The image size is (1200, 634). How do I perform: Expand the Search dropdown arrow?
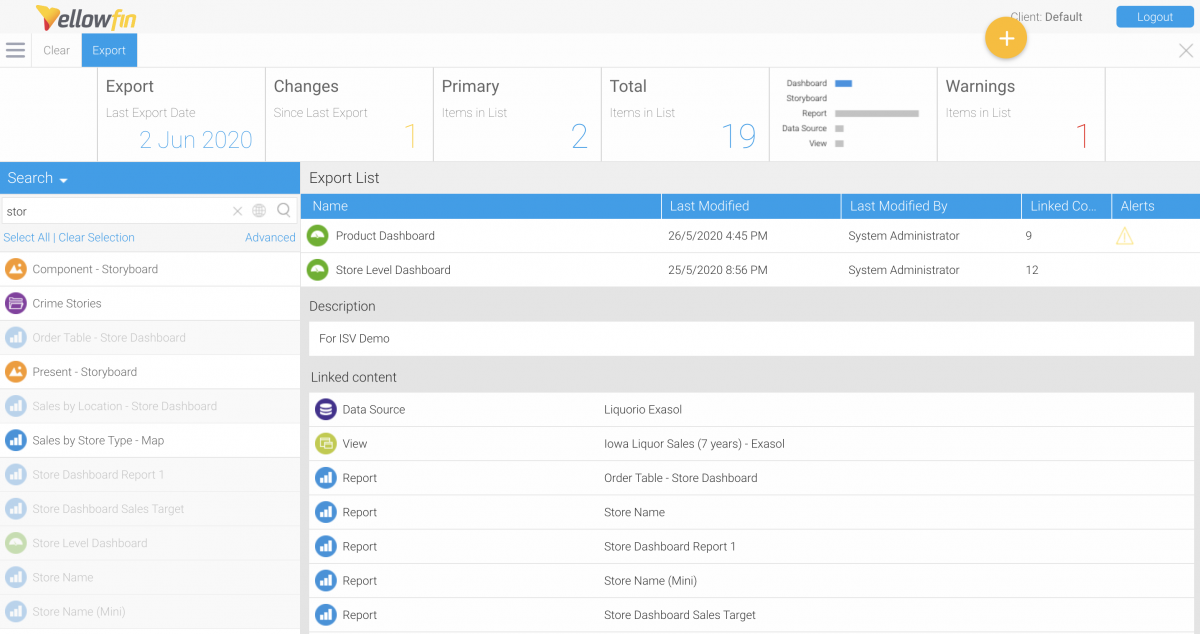coord(64,180)
